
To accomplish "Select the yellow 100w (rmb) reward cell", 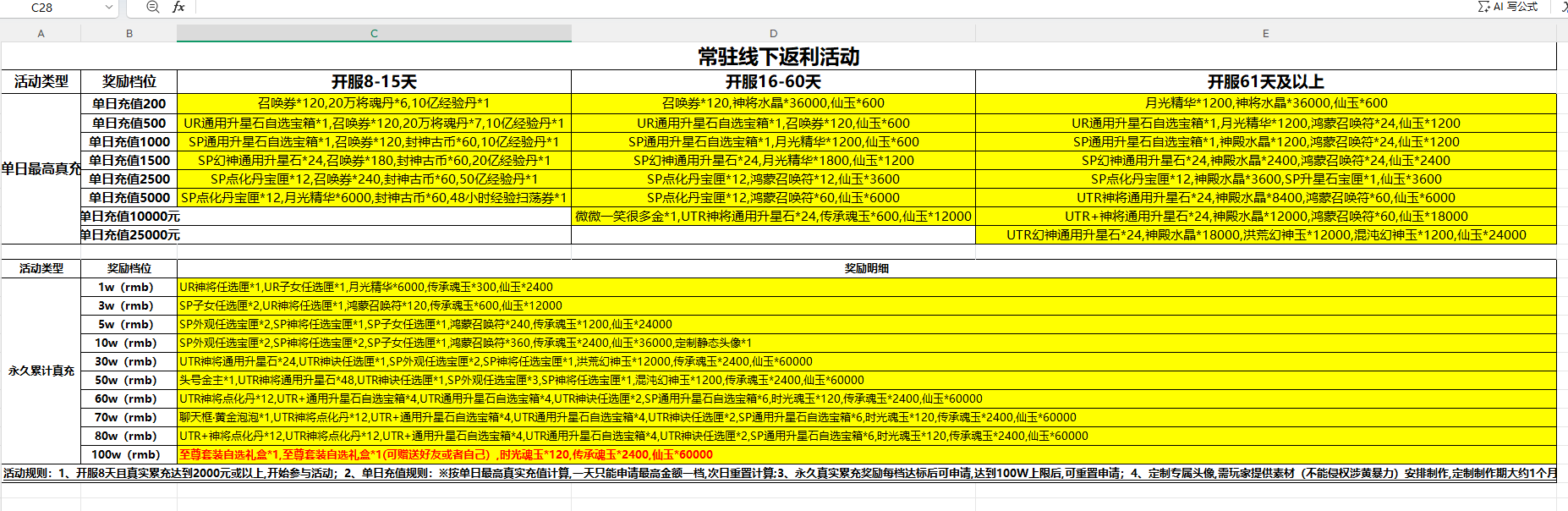I will 867,454.
